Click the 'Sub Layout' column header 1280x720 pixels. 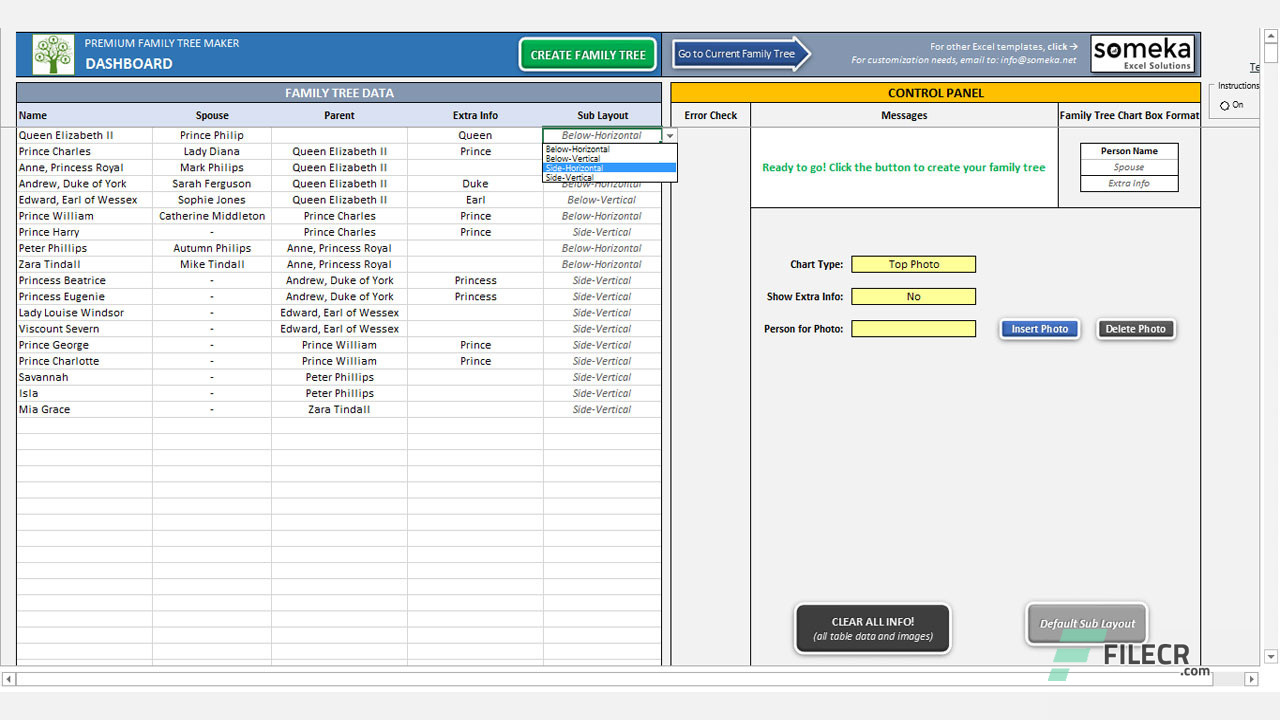[x=602, y=115]
